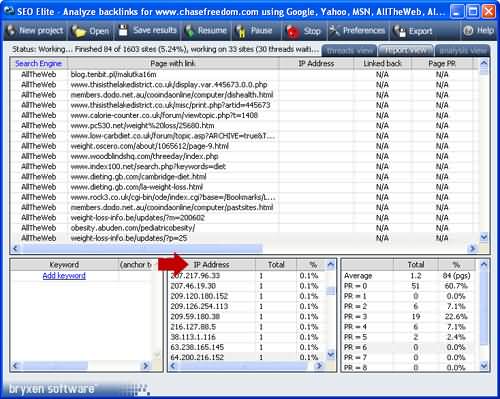Open Preferences with the tools icon

334,31
